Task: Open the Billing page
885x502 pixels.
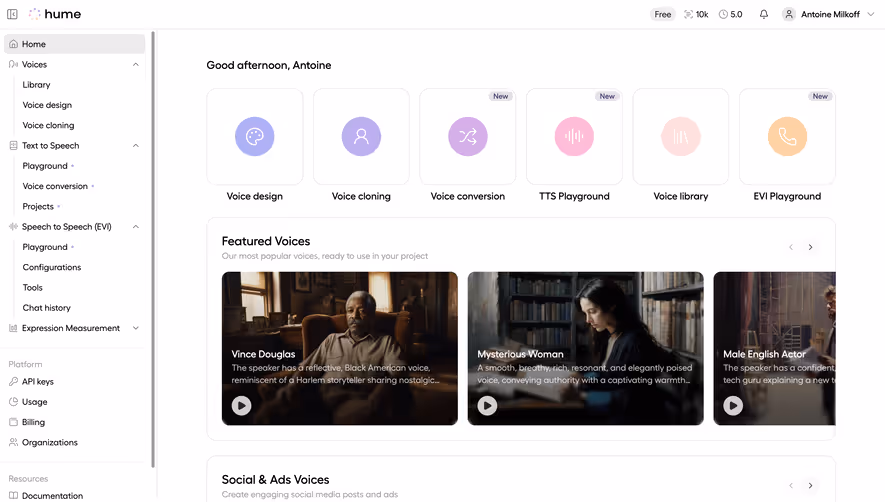Action: coord(33,422)
